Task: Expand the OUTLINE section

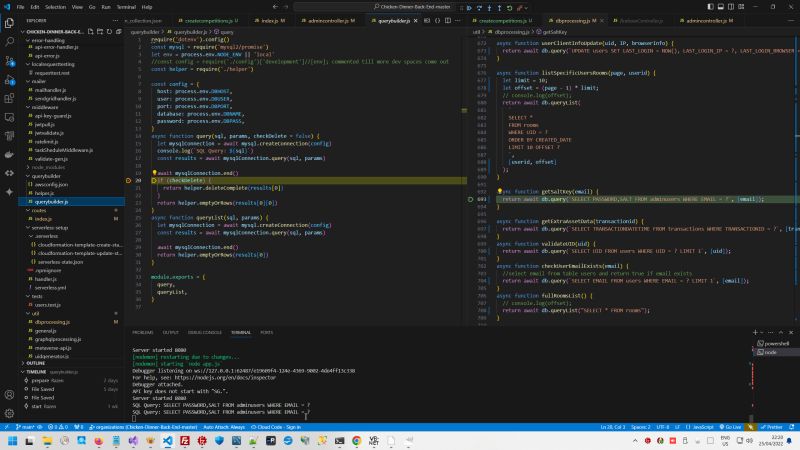Action: 36,363
